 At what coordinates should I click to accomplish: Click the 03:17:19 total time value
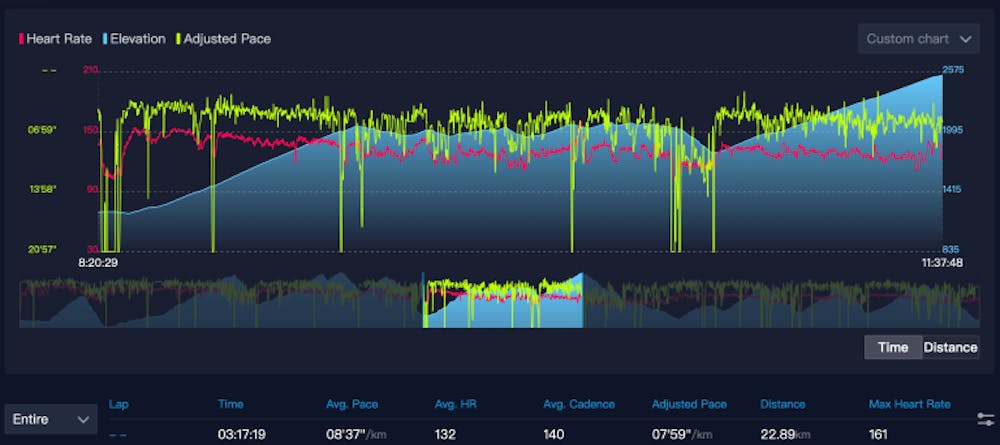tap(242, 433)
